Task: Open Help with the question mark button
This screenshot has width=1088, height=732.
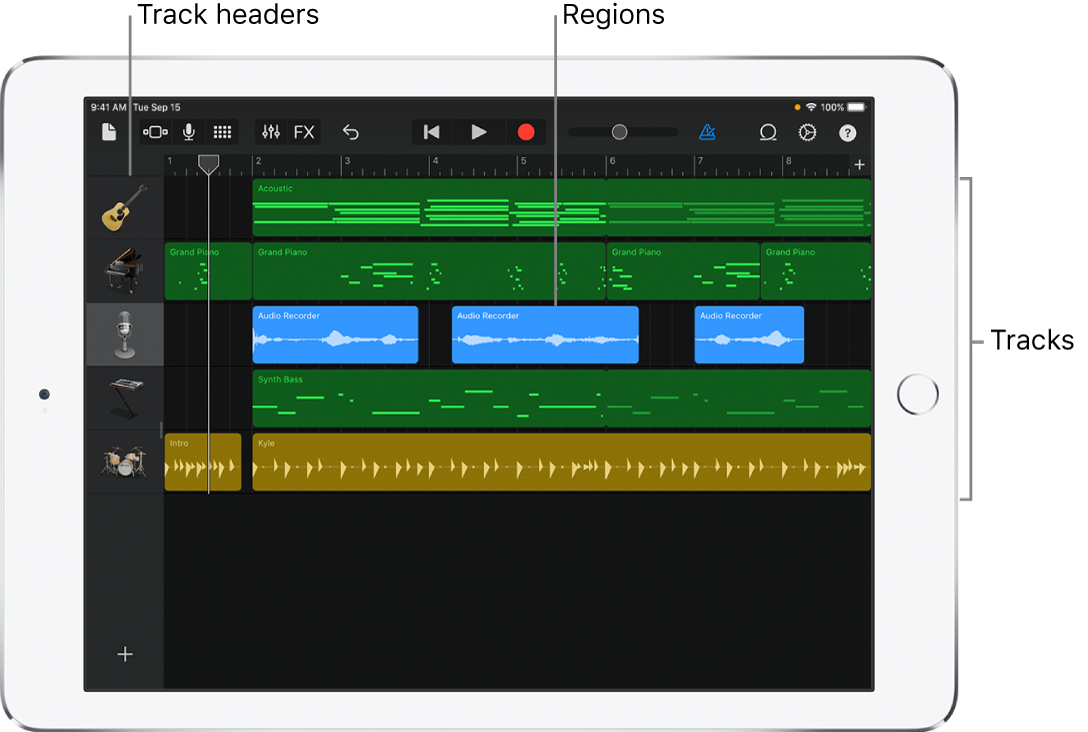Action: tap(849, 131)
